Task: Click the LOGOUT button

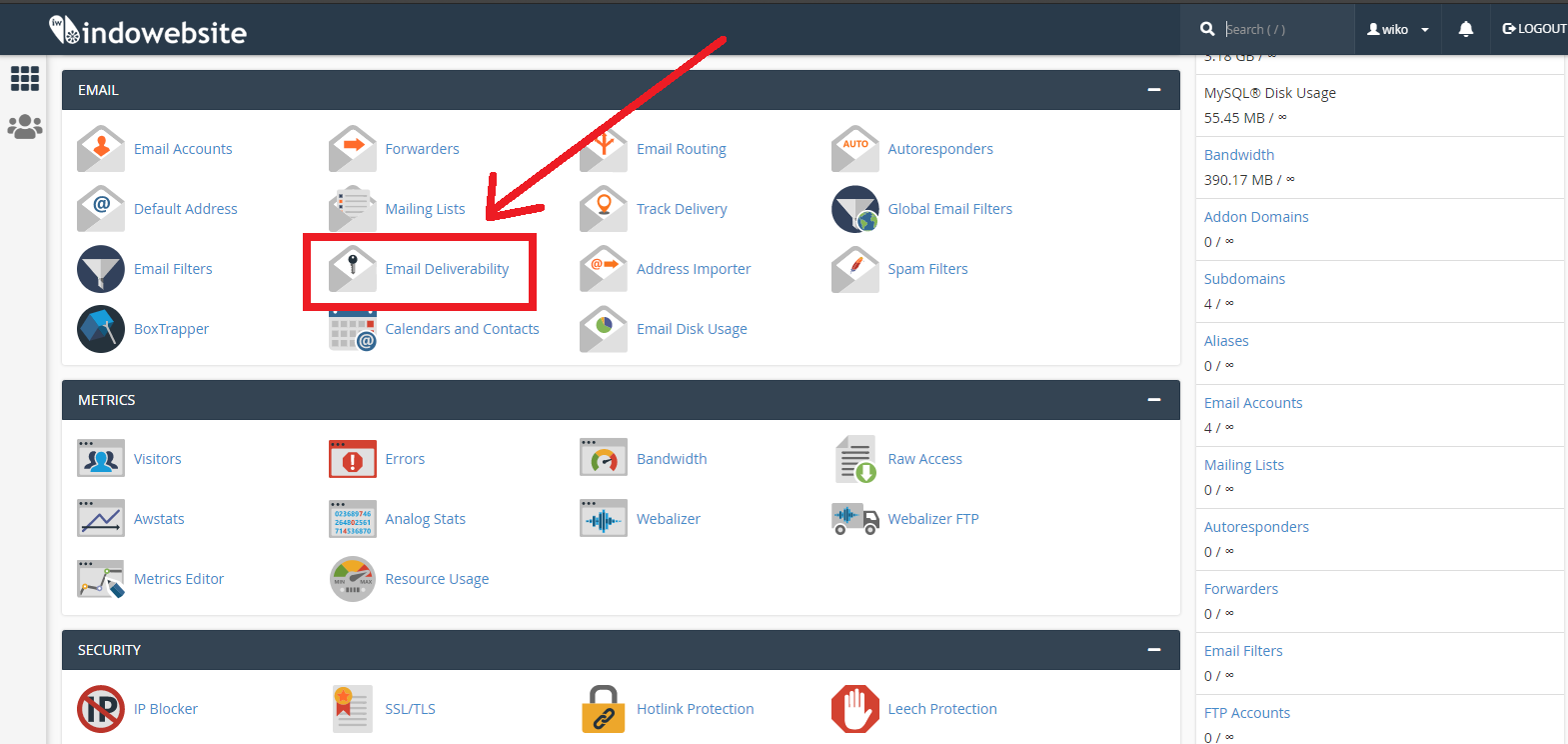Action: pyautogui.click(x=1534, y=29)
